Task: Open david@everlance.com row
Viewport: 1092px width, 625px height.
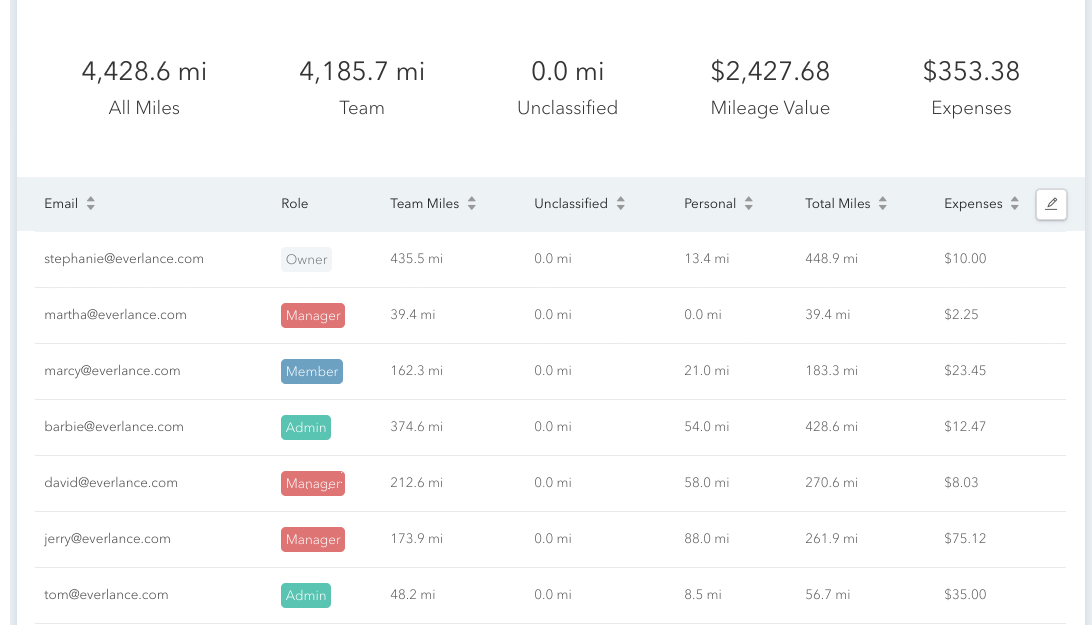Action: pyautogui.click(x=111, y=483)
